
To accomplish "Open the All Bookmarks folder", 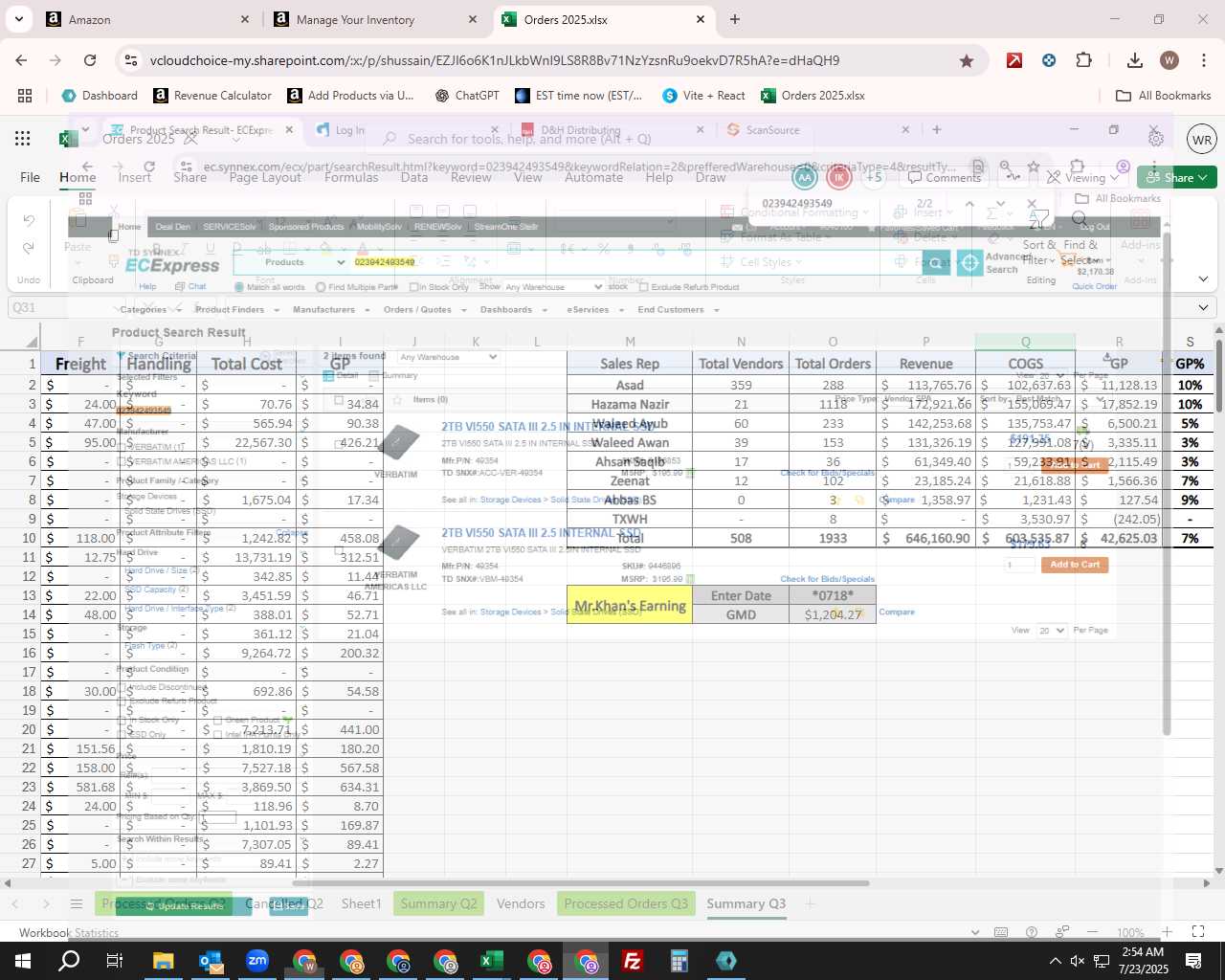I will pyautogui.click(x=1164, y=96).
